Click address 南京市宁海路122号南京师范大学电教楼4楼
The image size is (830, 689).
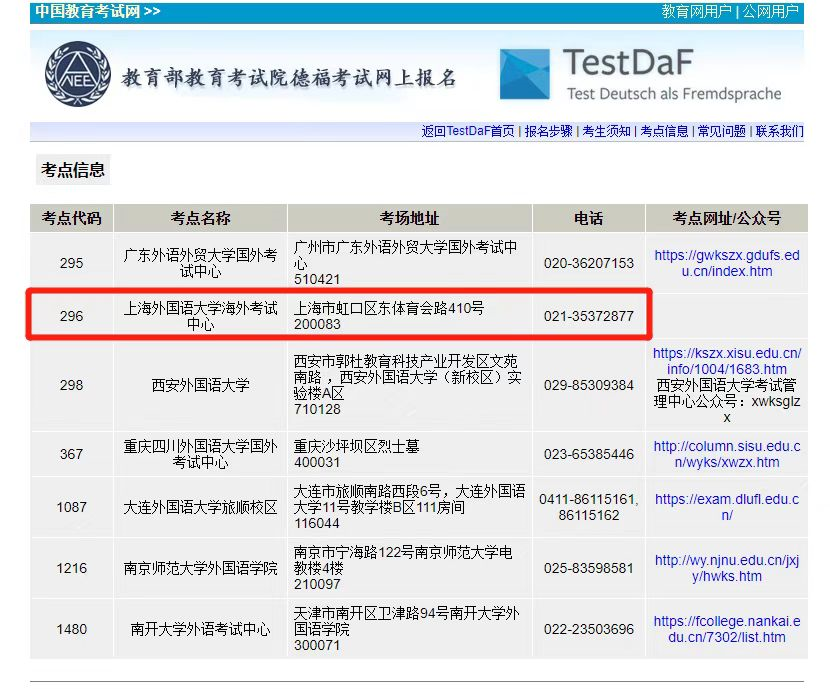[x=403, y=560]
